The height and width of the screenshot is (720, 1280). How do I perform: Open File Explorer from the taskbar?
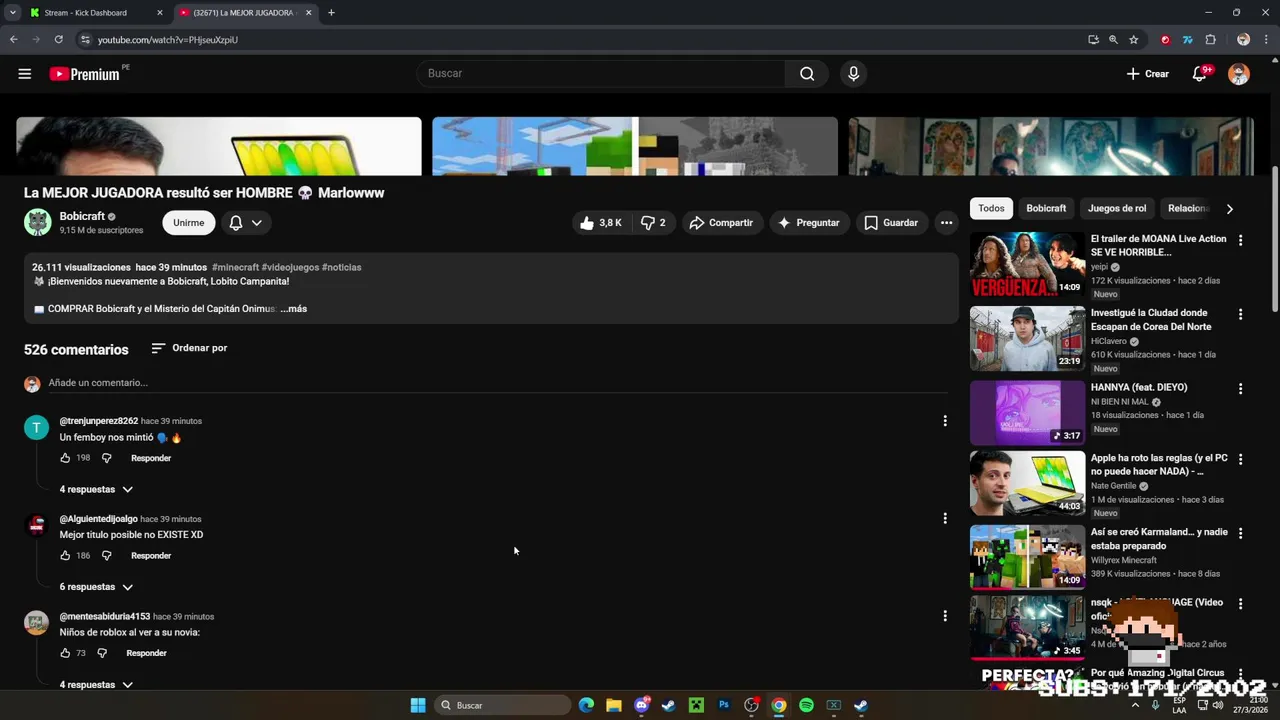[x=614, y=705]
